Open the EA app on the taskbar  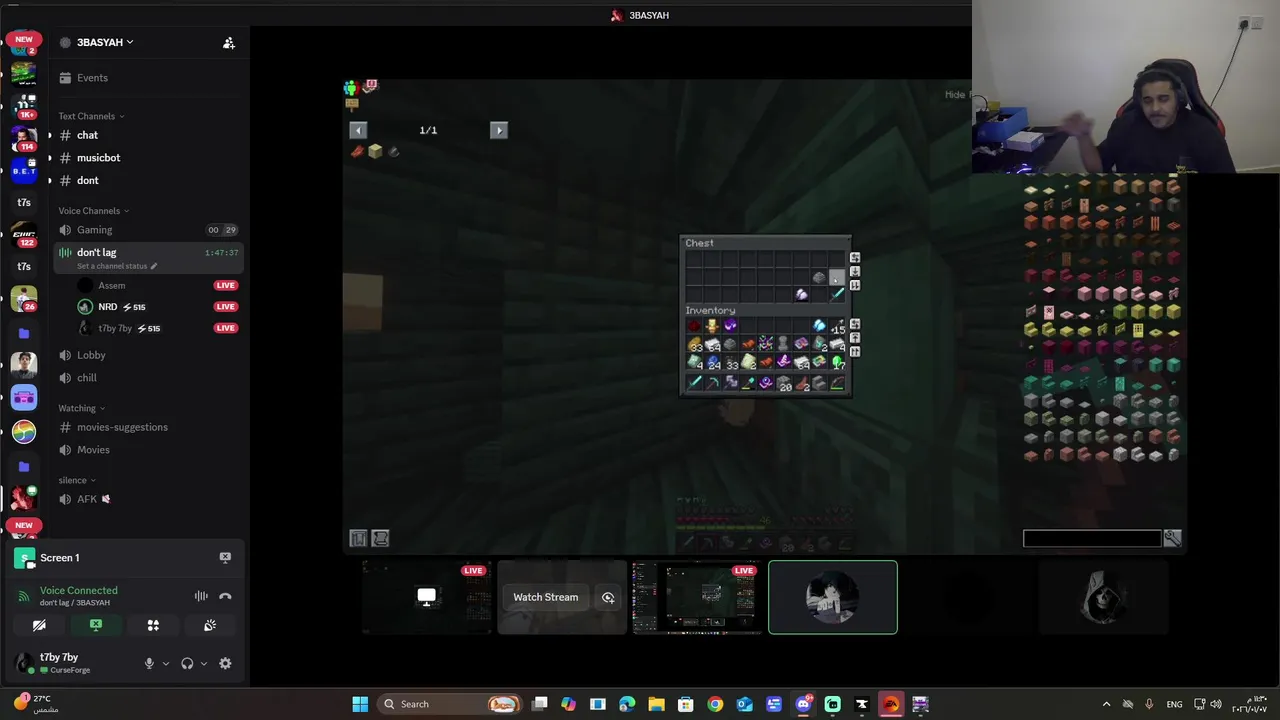point(891,704)
